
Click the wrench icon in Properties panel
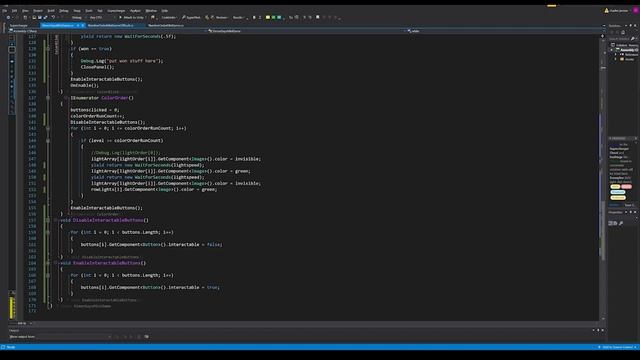click(x=621, y=223)
